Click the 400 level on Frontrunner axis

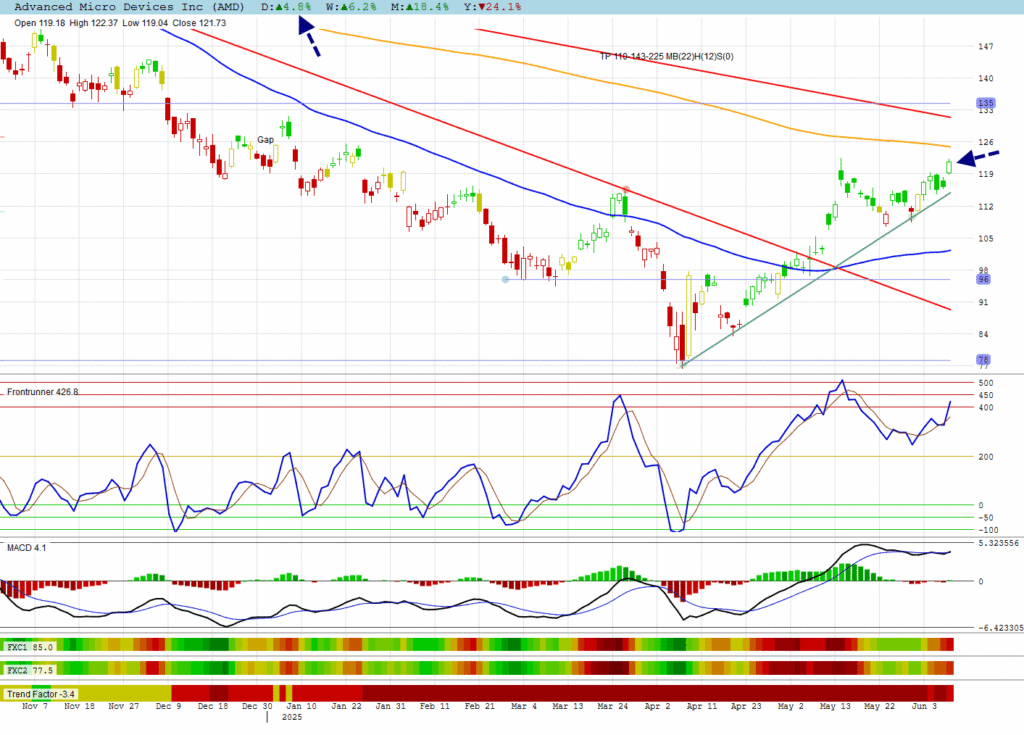(986, 408)
